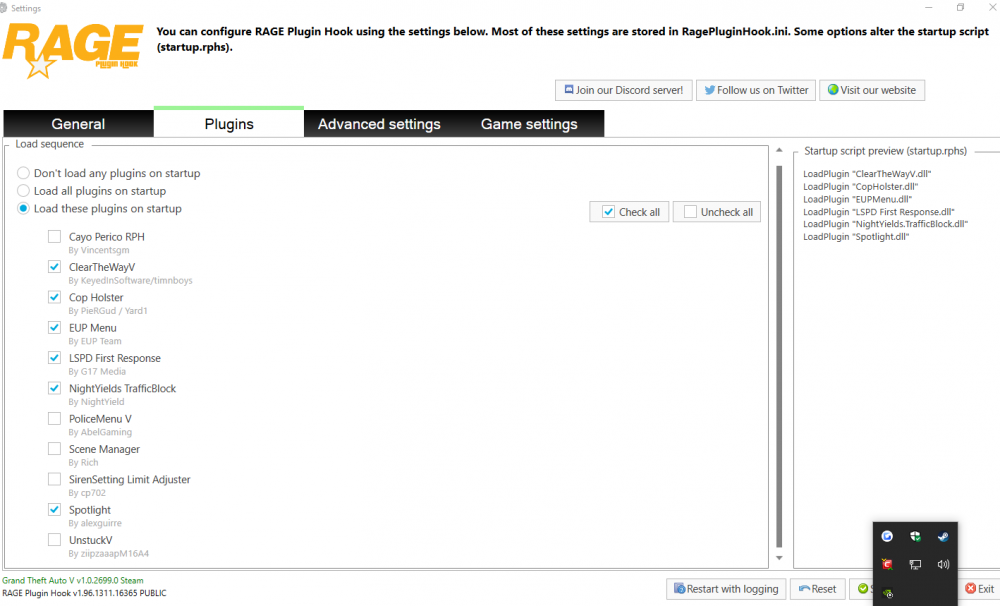The image size is (1000, 606).
Task: Click LoadPlugin "NightYields.TrafficBlock.dll" script line
Action: [886, 224]
